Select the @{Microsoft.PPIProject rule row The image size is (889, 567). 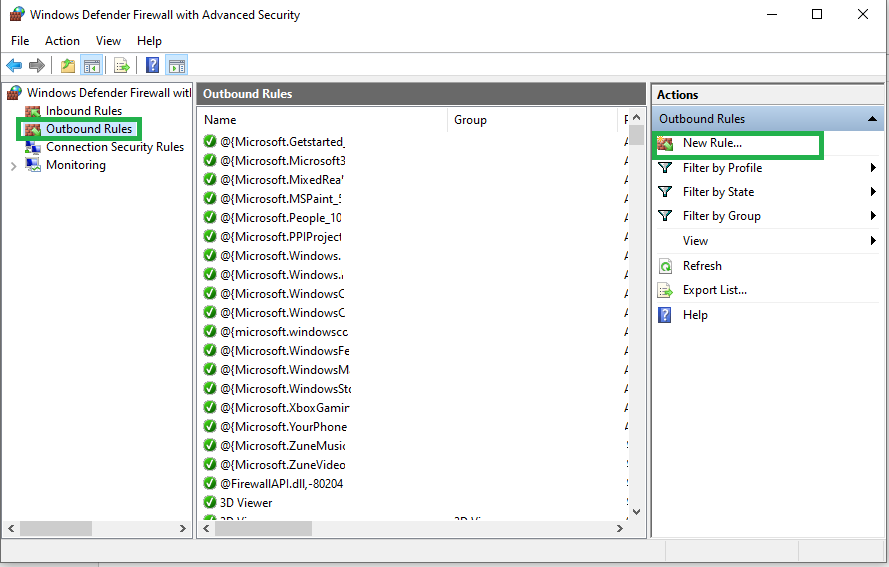pyautogui.click(x=281, y=236)
